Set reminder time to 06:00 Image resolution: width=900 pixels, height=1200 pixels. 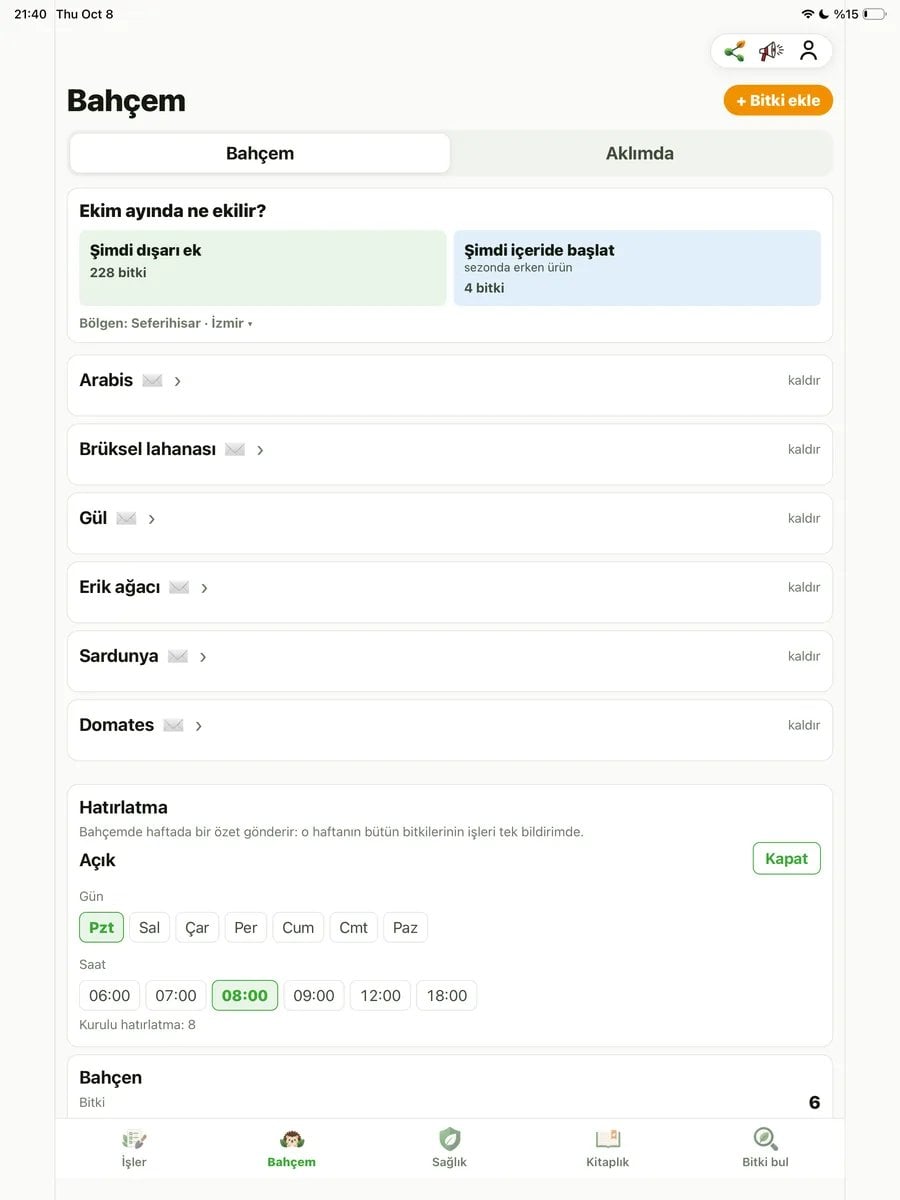(110, 995)
